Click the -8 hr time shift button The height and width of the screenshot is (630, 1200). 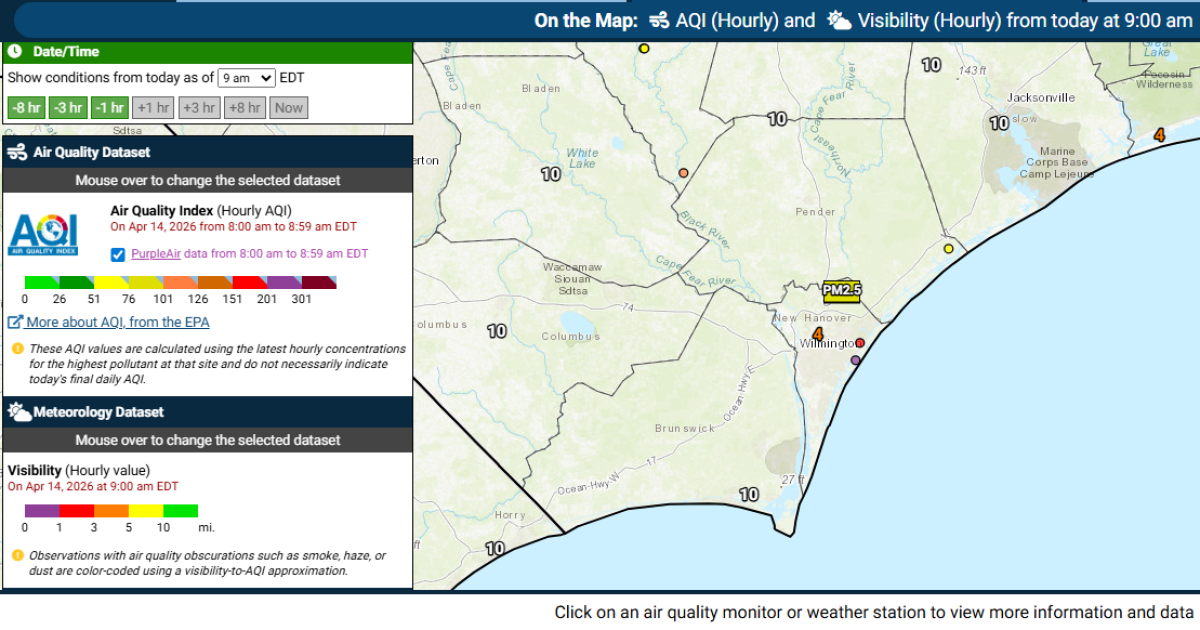click(25, 107)
